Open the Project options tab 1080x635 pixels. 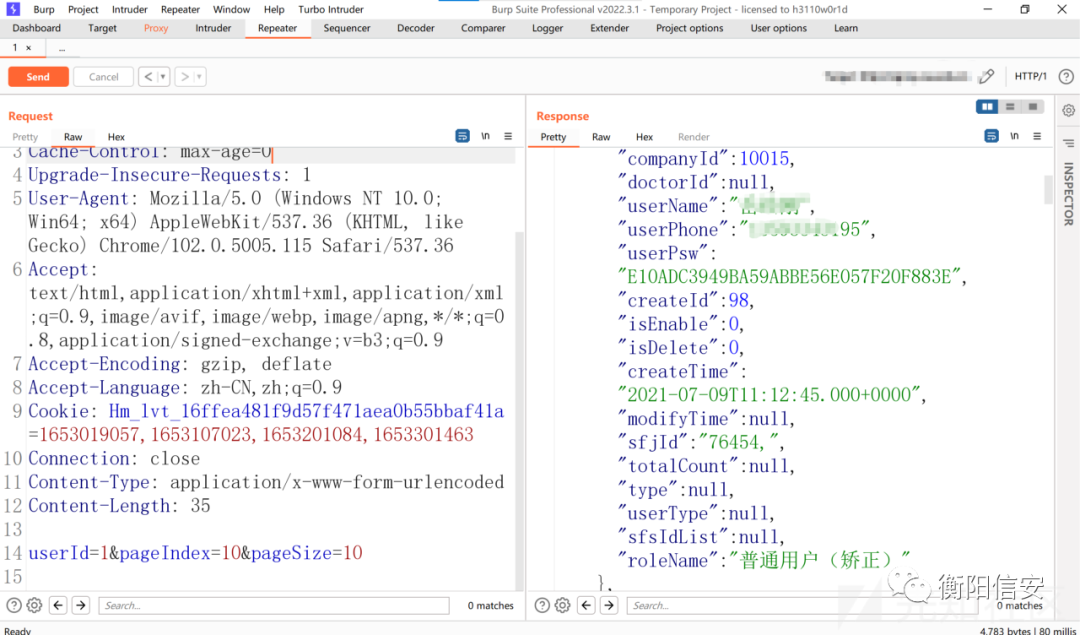point(689,28)
